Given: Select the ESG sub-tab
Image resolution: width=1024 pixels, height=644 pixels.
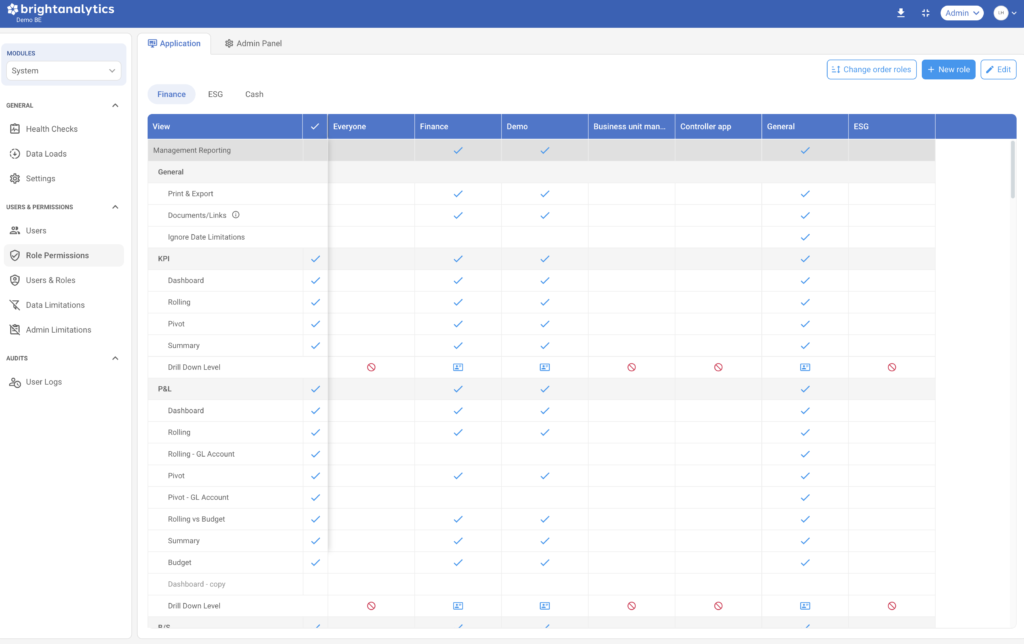Looking at the screenshot, I should pos(215,94).
